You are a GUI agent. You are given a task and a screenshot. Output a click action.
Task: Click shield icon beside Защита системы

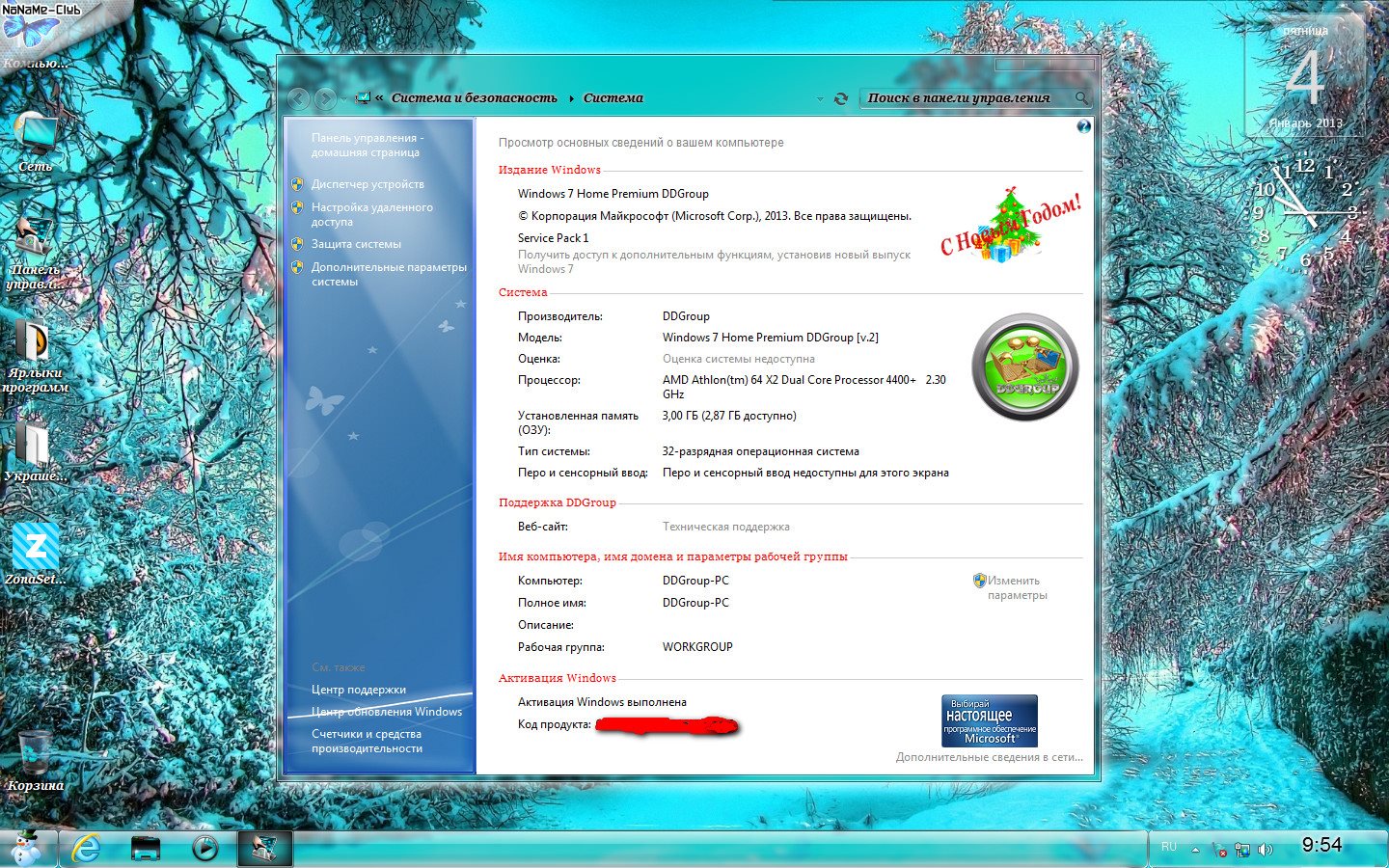click(297, 244)
